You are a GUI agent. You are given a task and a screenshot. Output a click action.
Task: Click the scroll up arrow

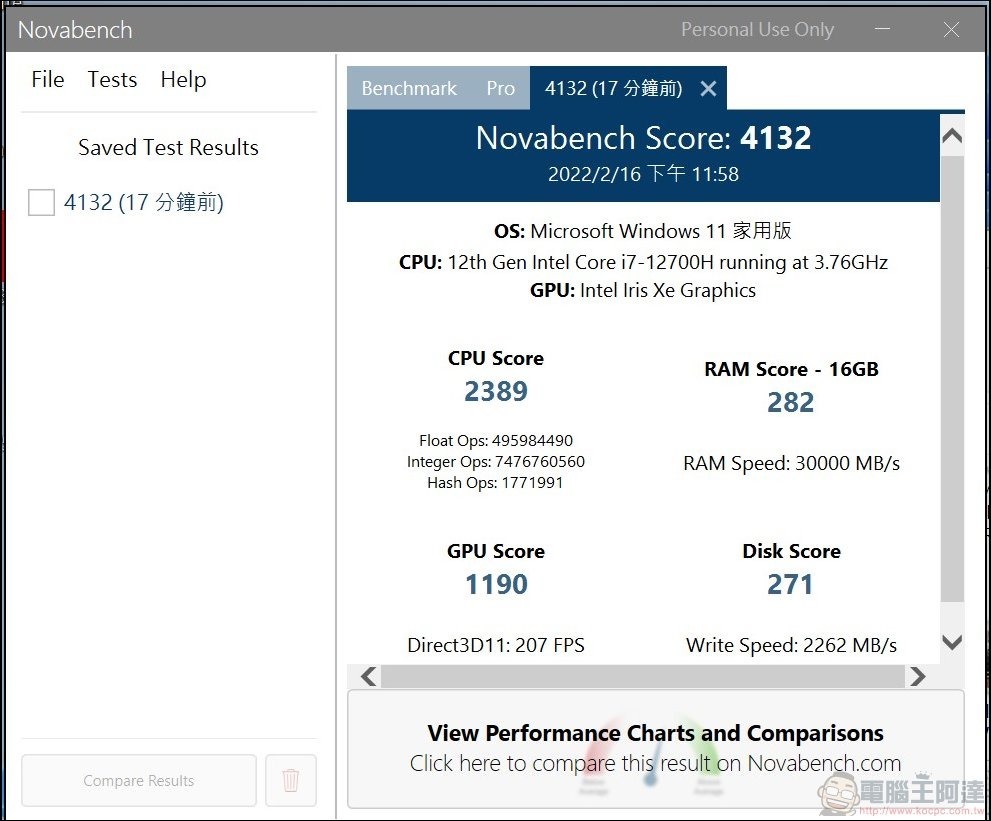(952, 136)
